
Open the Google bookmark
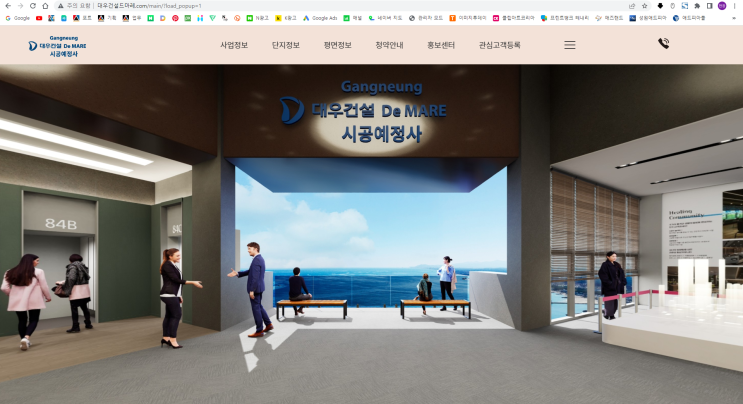(x=18, y=18)
